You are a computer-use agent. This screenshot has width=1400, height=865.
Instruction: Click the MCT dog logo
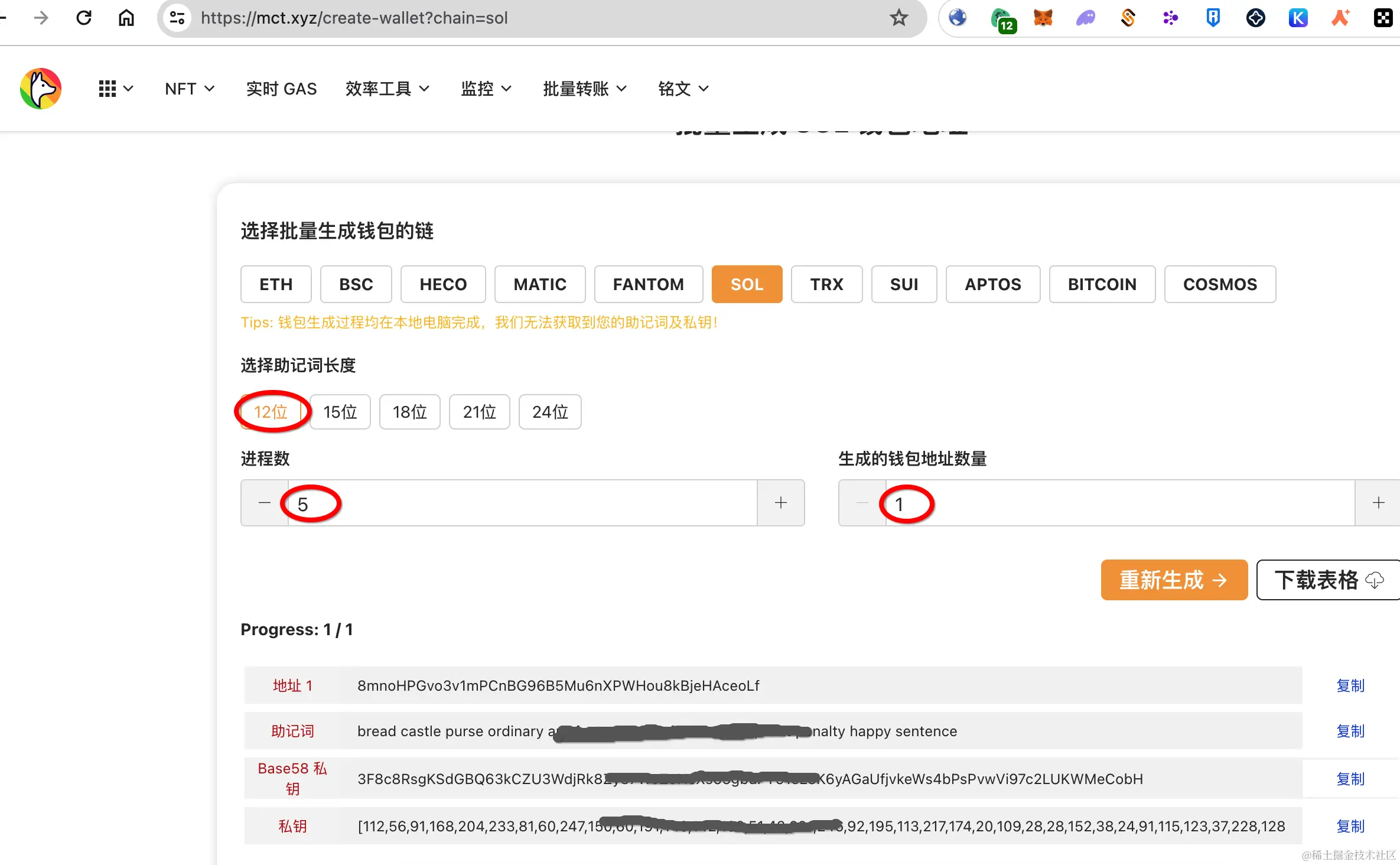[41, 89]
